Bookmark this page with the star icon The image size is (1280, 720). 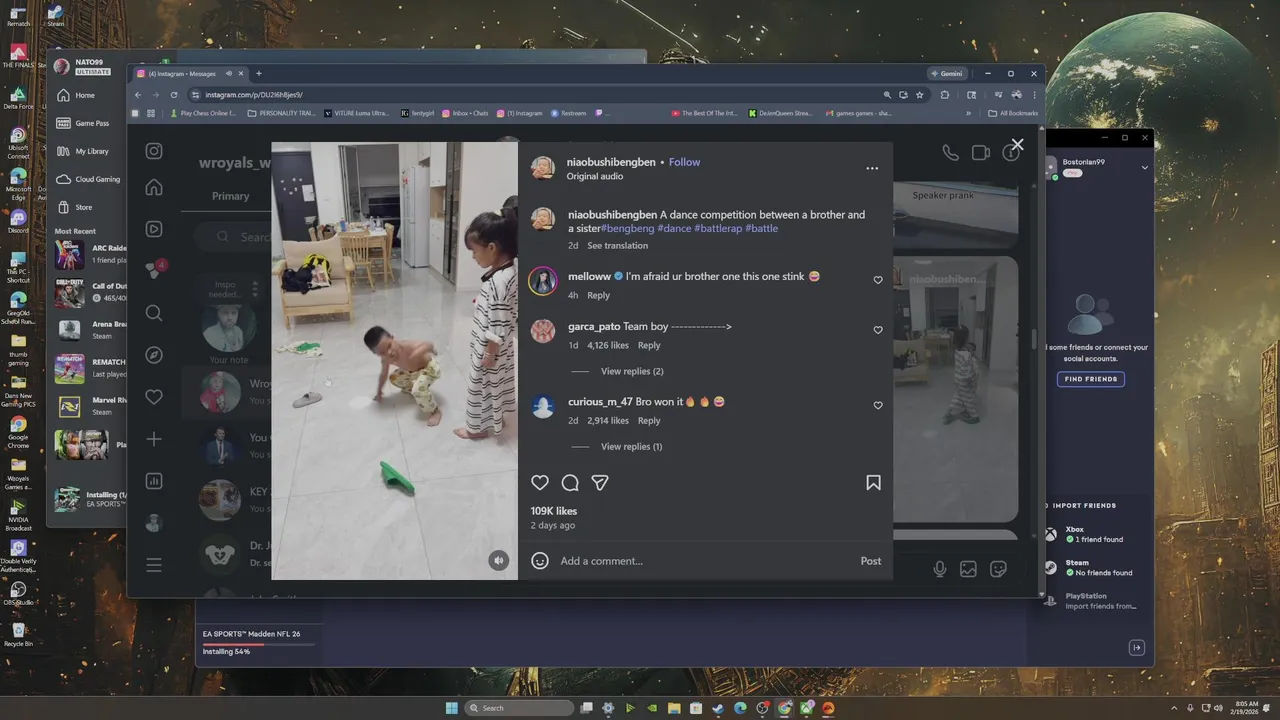click(x=919, y=95)
